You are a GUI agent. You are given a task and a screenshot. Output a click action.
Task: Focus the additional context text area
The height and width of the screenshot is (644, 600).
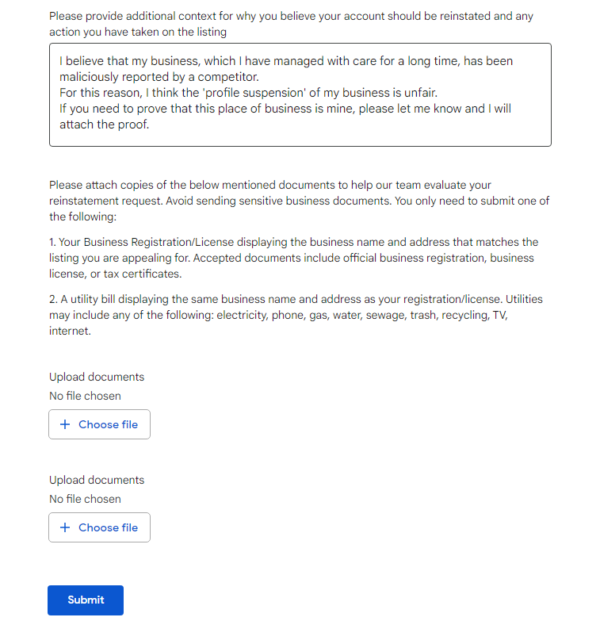tap(300, 94)
